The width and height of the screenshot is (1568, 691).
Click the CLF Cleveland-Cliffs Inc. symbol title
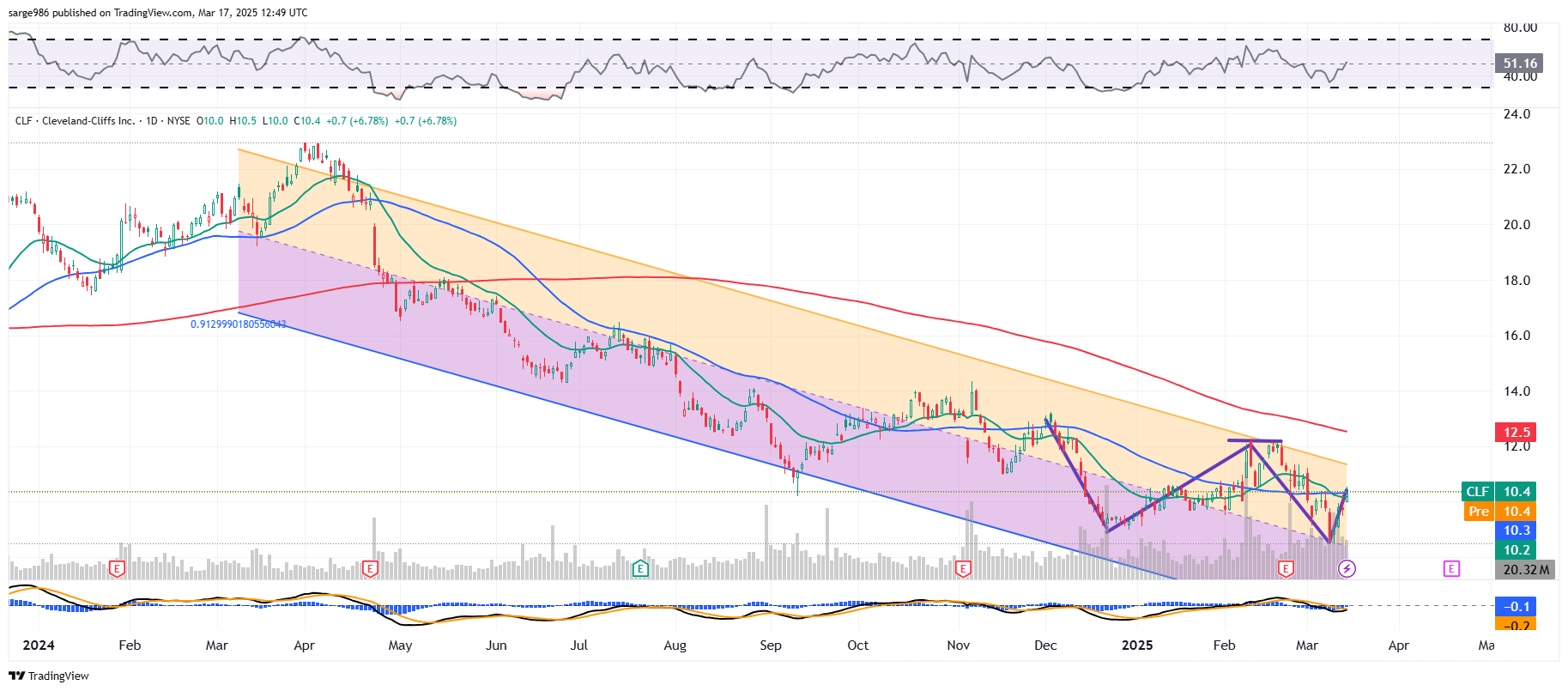[75, 121]
